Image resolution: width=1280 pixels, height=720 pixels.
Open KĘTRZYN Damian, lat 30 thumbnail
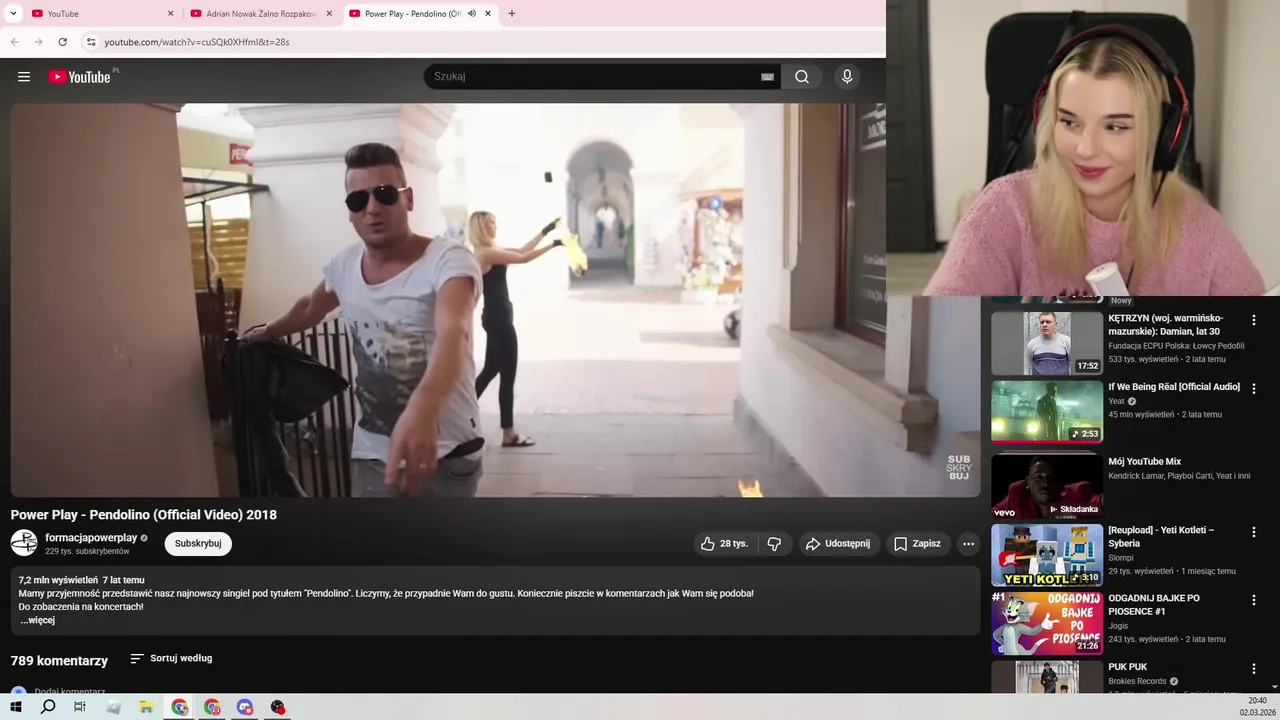(x=1047, y=343)
